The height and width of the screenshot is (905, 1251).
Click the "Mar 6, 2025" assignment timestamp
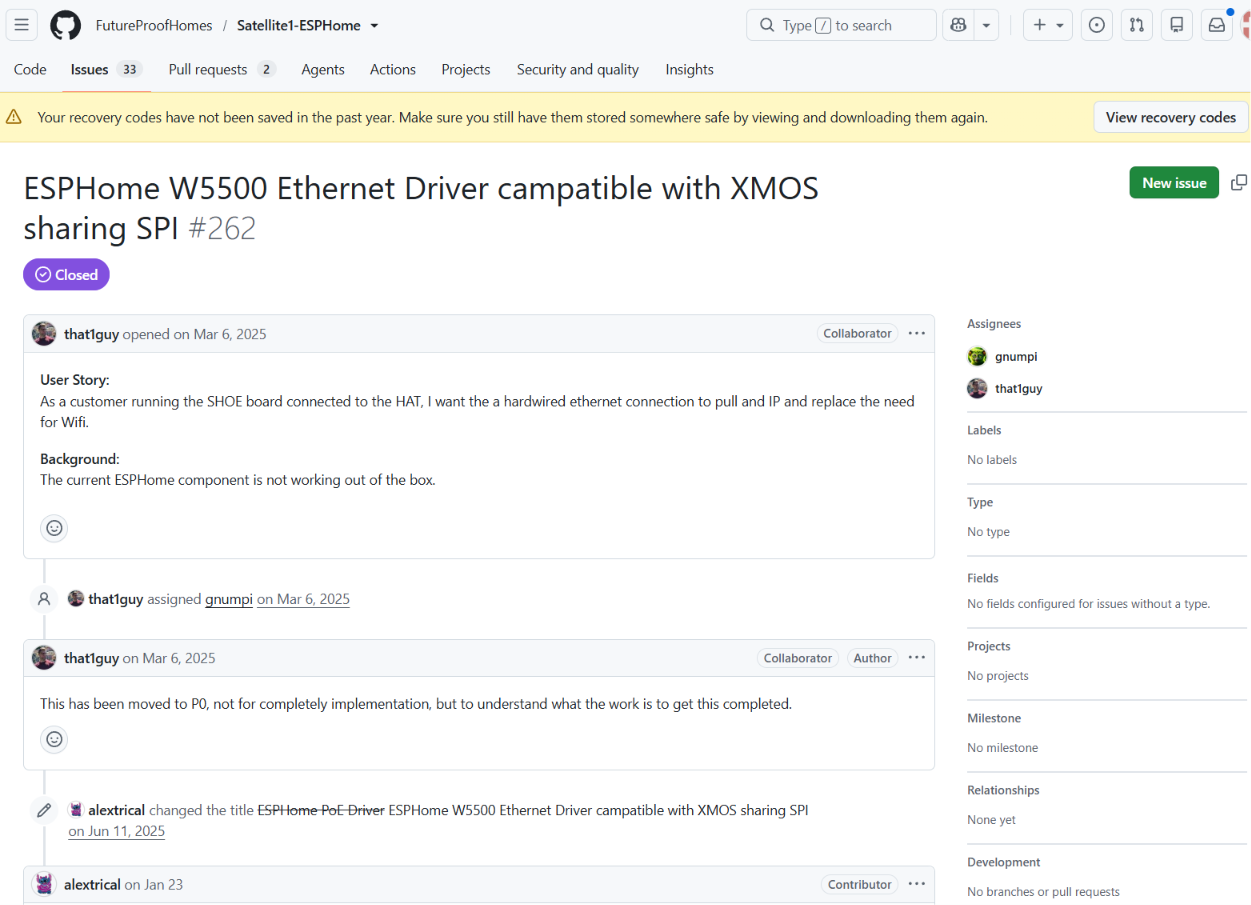pos(303,599)
